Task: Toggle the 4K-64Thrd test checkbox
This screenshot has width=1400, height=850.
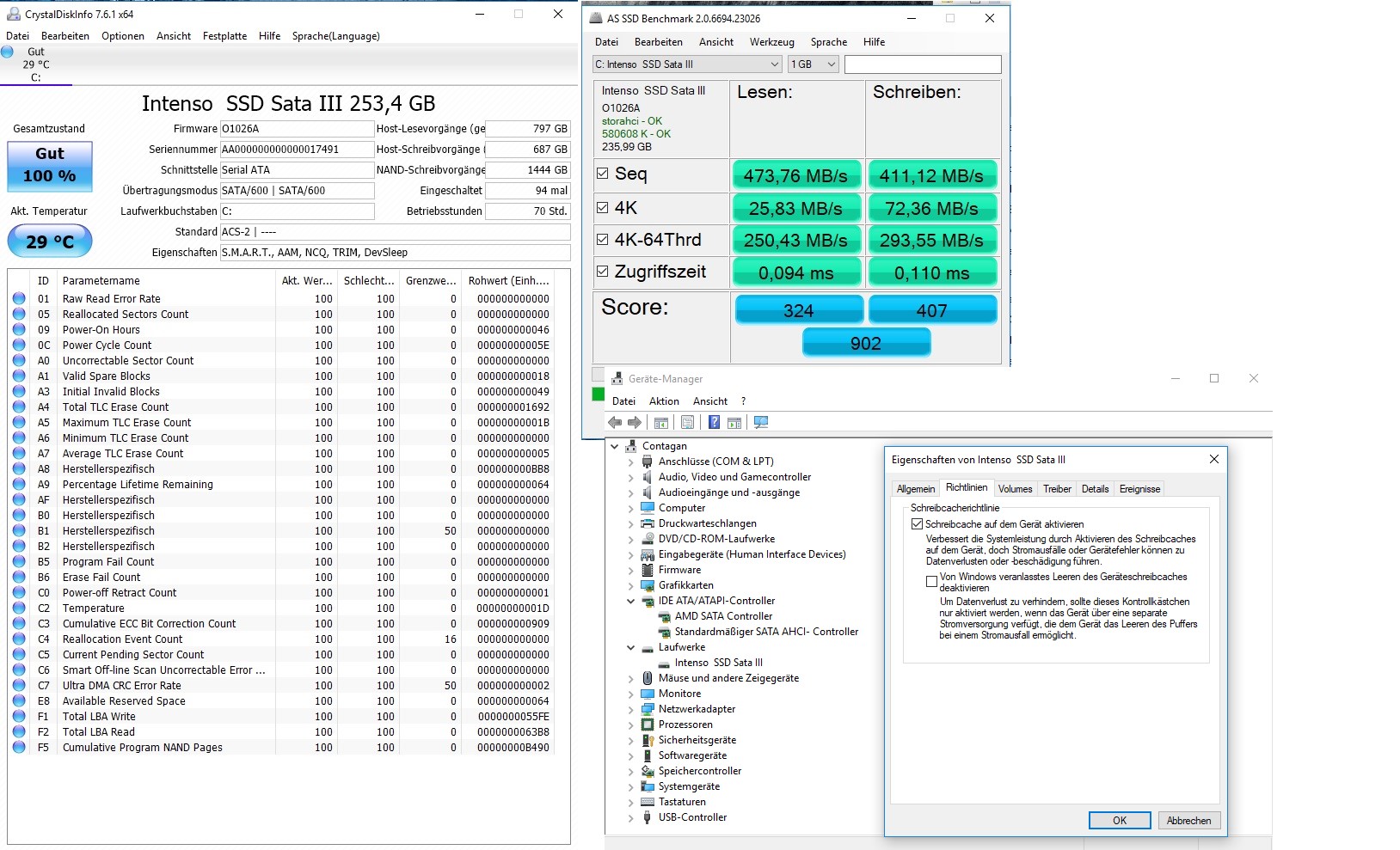Action: (603, 240)
